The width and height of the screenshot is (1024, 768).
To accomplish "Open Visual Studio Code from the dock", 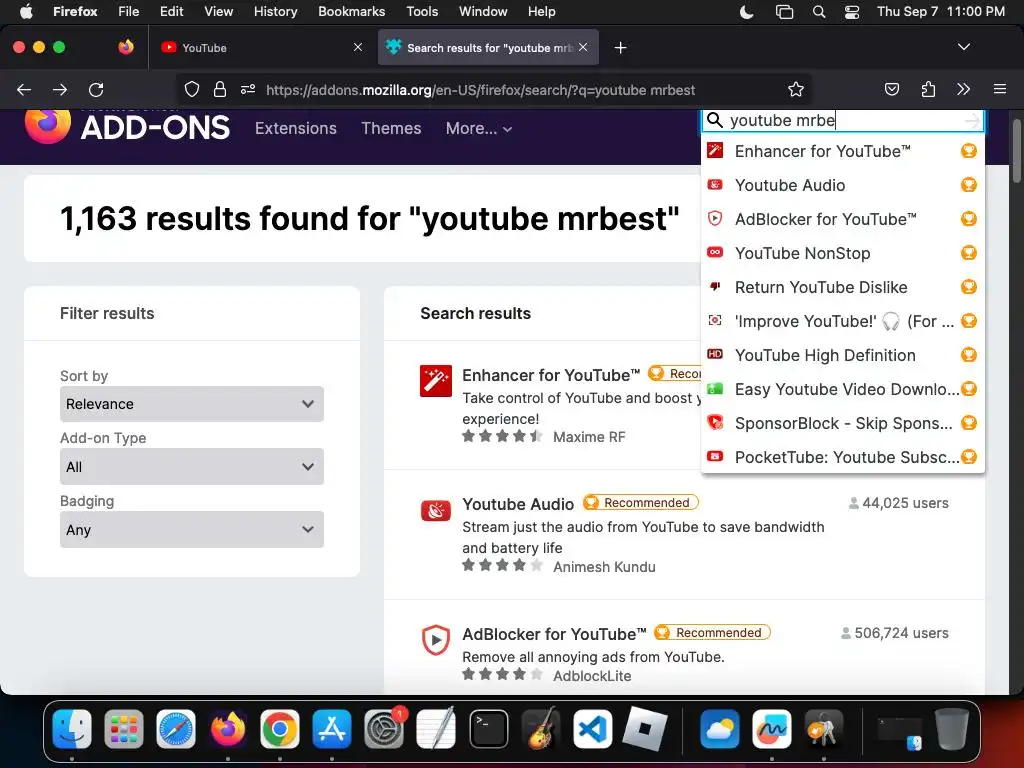I will pos(592,729).
